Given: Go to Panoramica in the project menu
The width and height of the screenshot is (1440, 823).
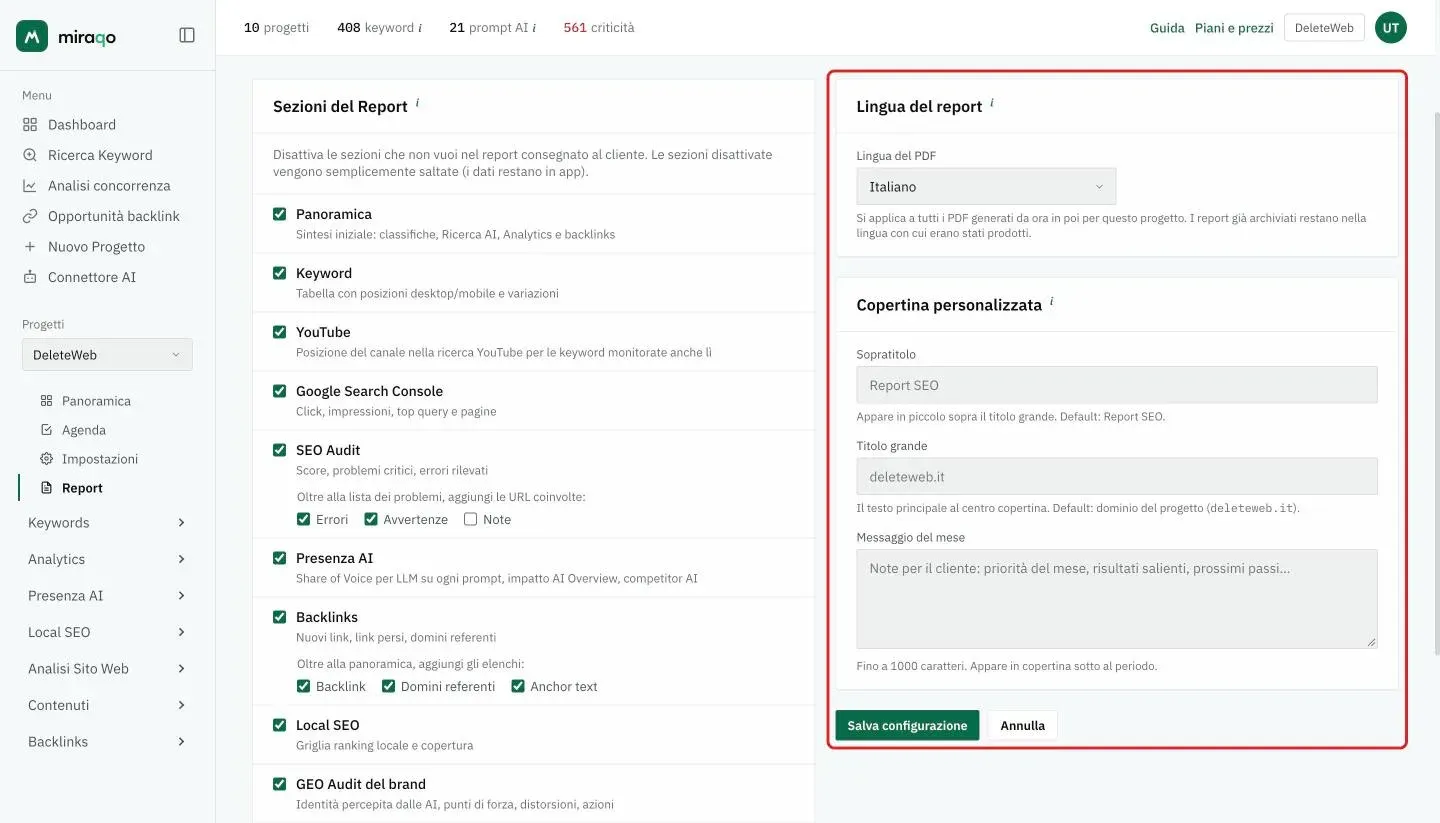Looking at the screenshot, I should pyautogui.click(x=96, y=401).
